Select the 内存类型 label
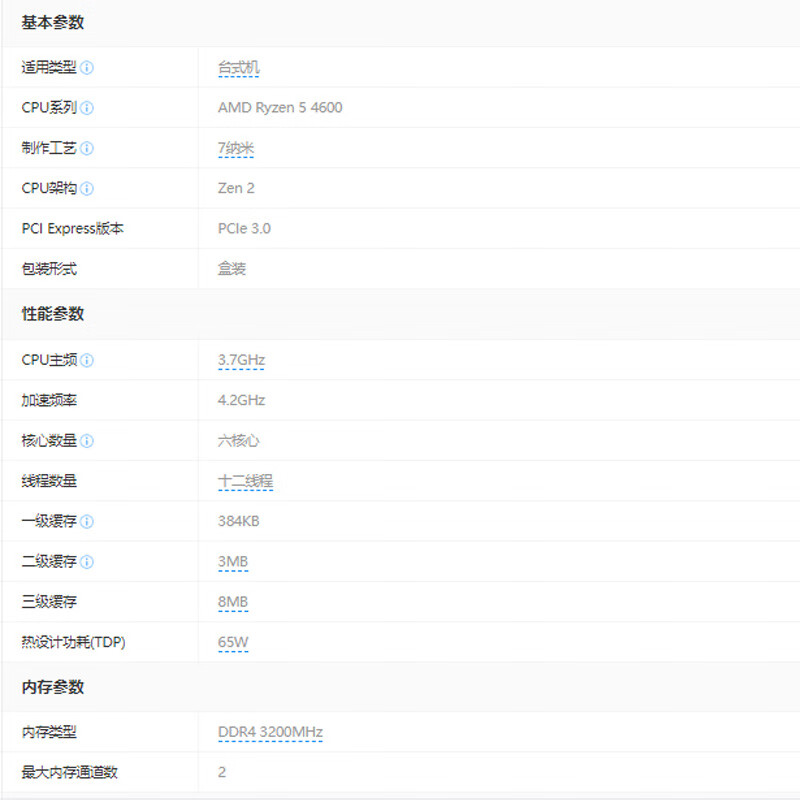 pyautogui.click(x=49, y=732)
